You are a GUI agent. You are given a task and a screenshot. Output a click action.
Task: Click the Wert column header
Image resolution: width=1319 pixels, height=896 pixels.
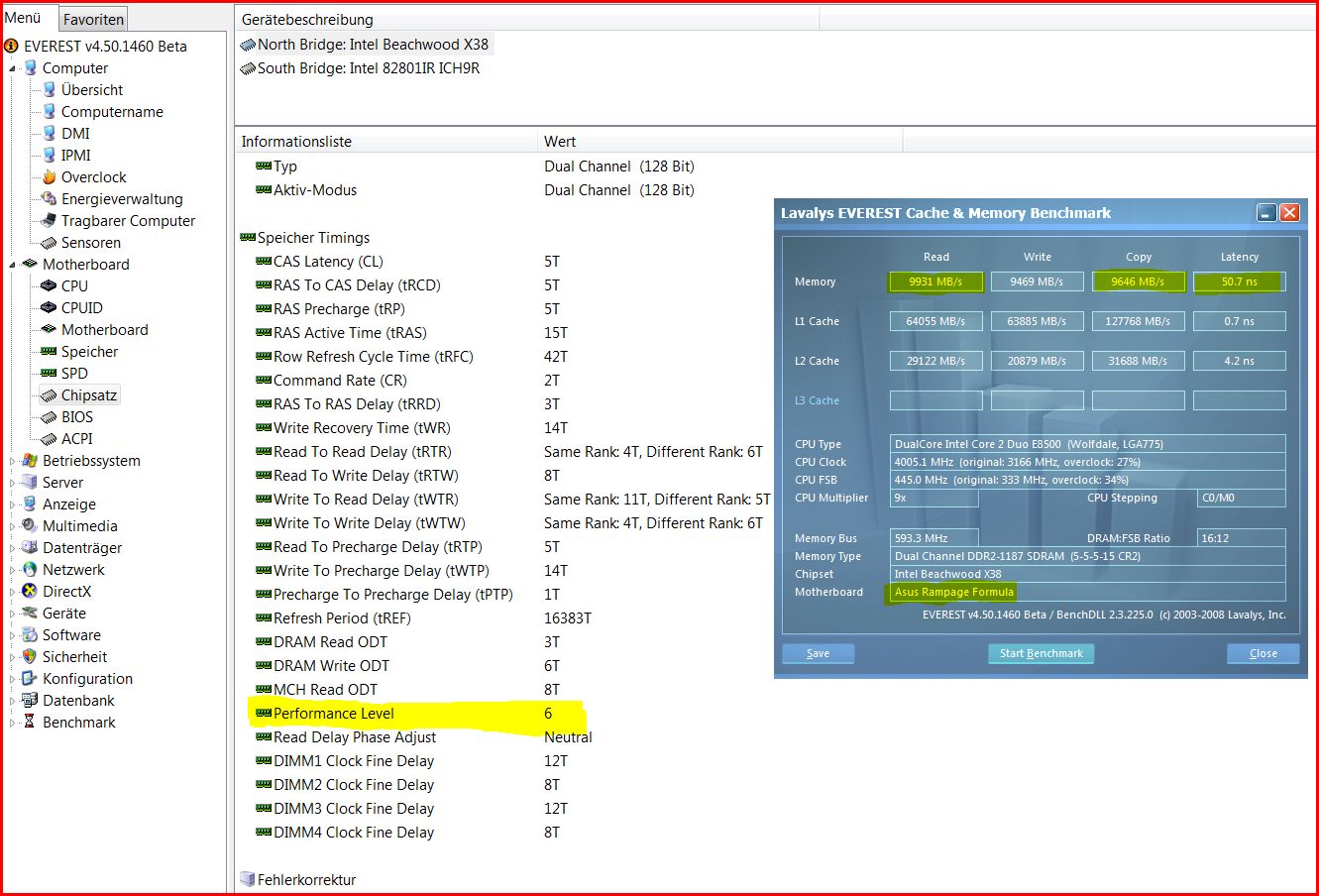(719, 141)
